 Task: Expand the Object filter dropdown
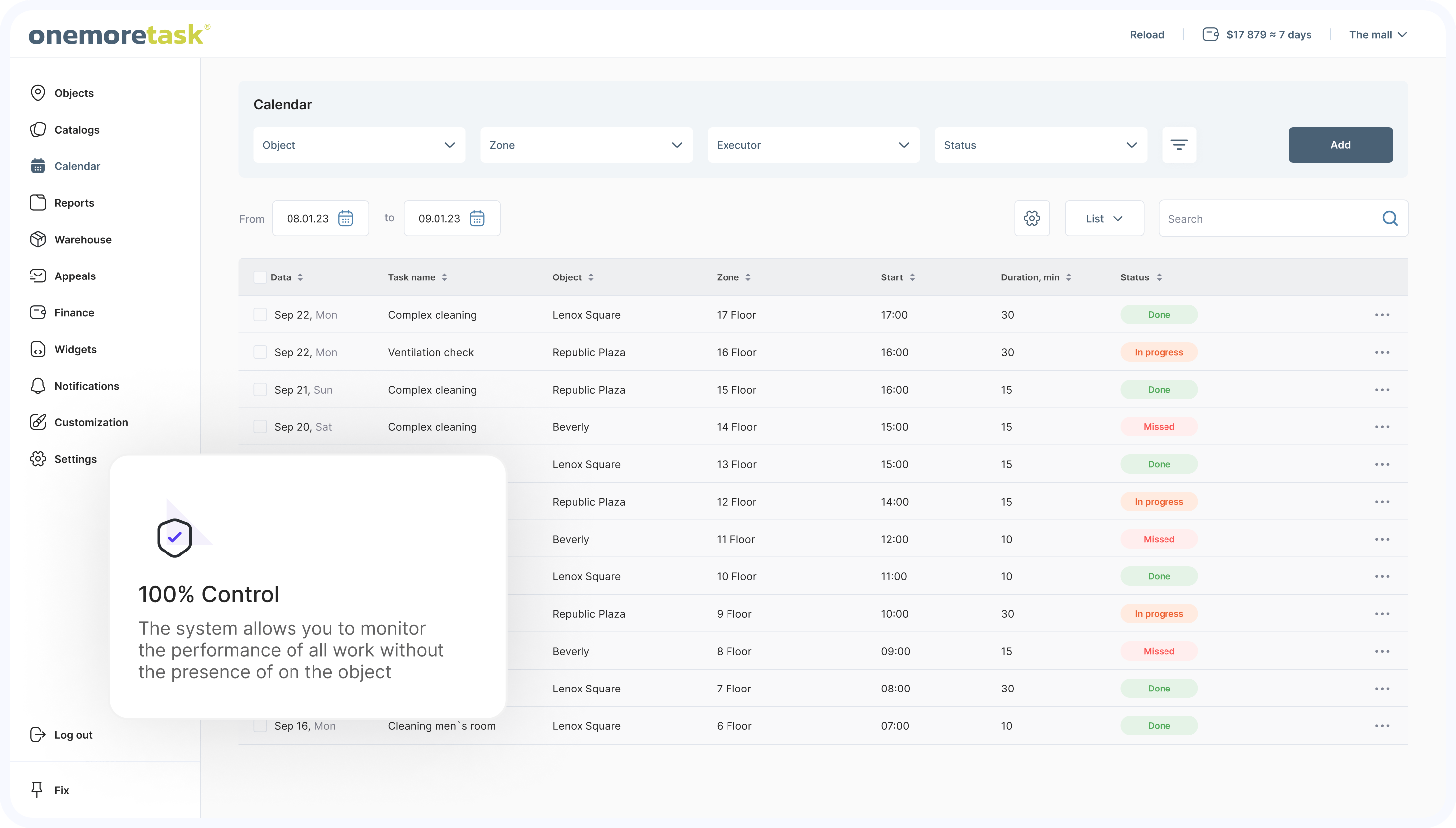pyautogui.click(x=359, y=145)
